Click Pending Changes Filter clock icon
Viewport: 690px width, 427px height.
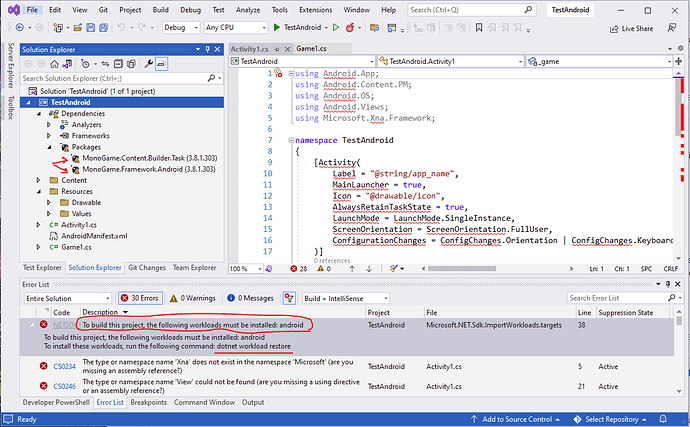pos(85,64)
